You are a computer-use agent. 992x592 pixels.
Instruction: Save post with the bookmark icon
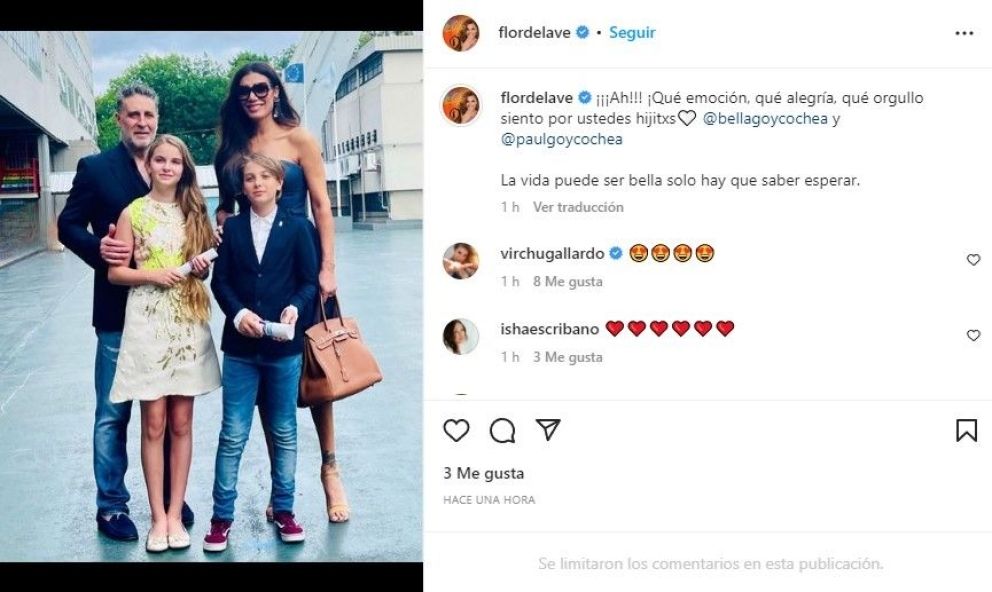coord(966,431)
